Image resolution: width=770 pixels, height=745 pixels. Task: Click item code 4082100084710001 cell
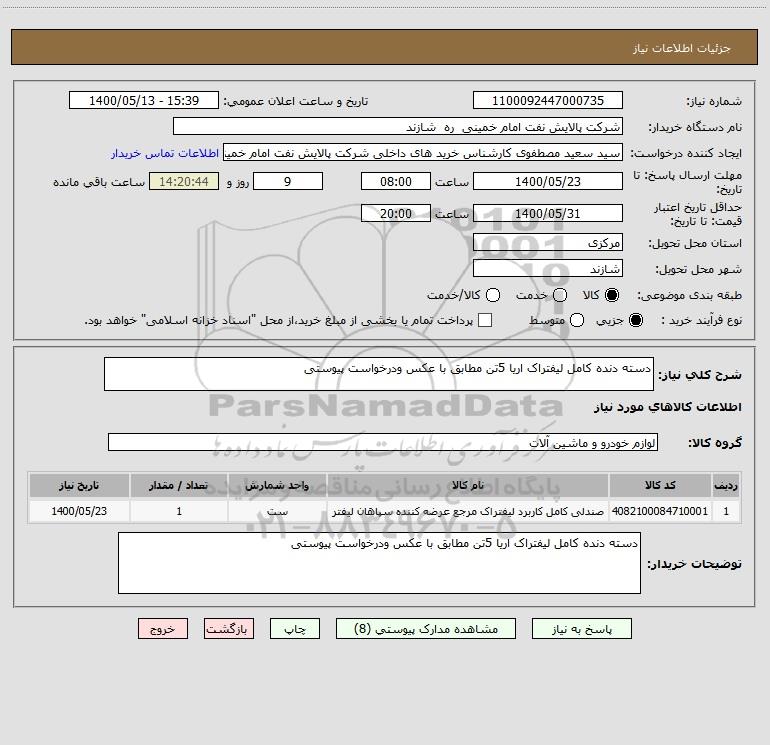click(x=660, y=511)
